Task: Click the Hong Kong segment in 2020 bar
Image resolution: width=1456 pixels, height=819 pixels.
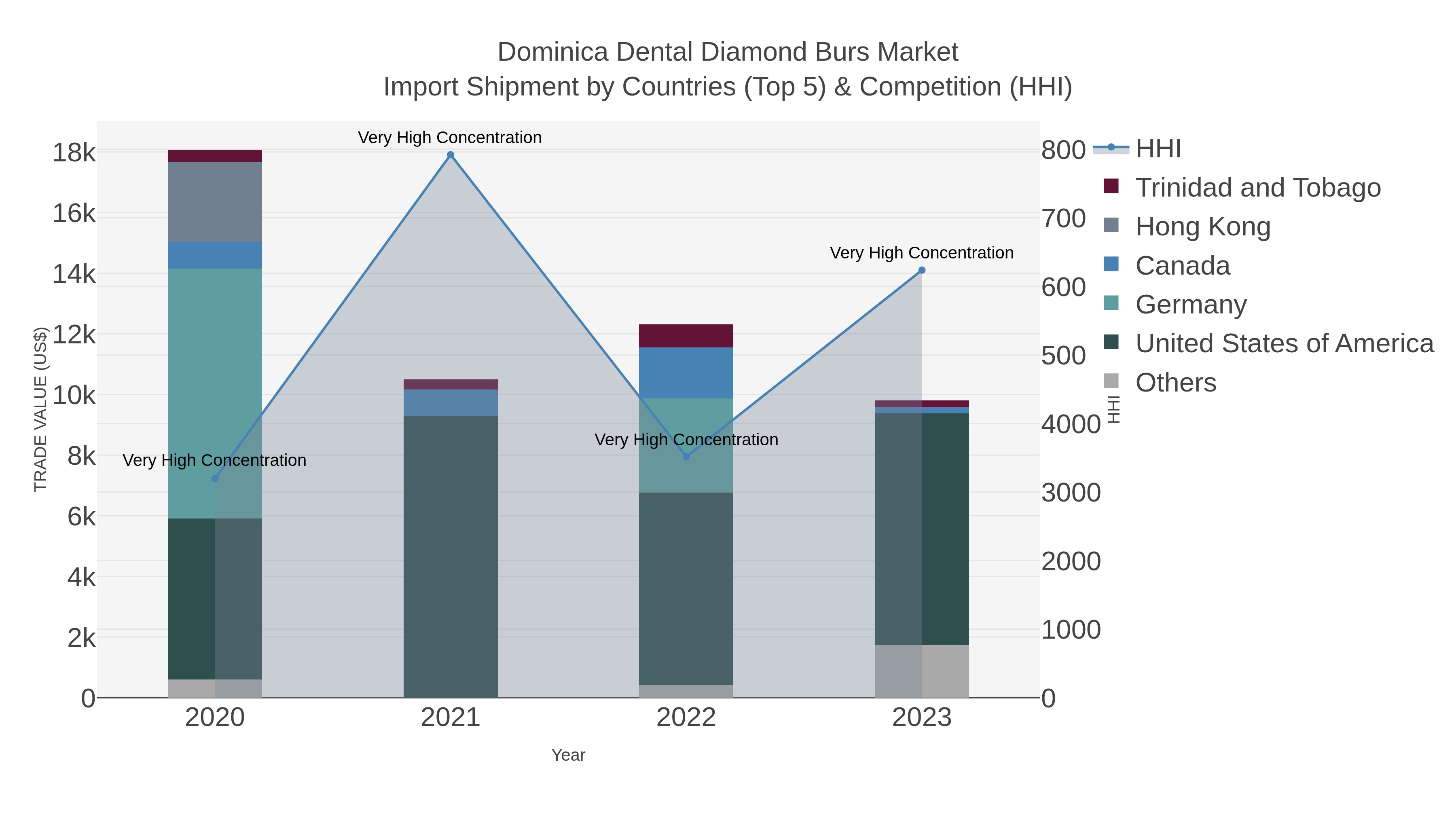Action: click(215, 202)
